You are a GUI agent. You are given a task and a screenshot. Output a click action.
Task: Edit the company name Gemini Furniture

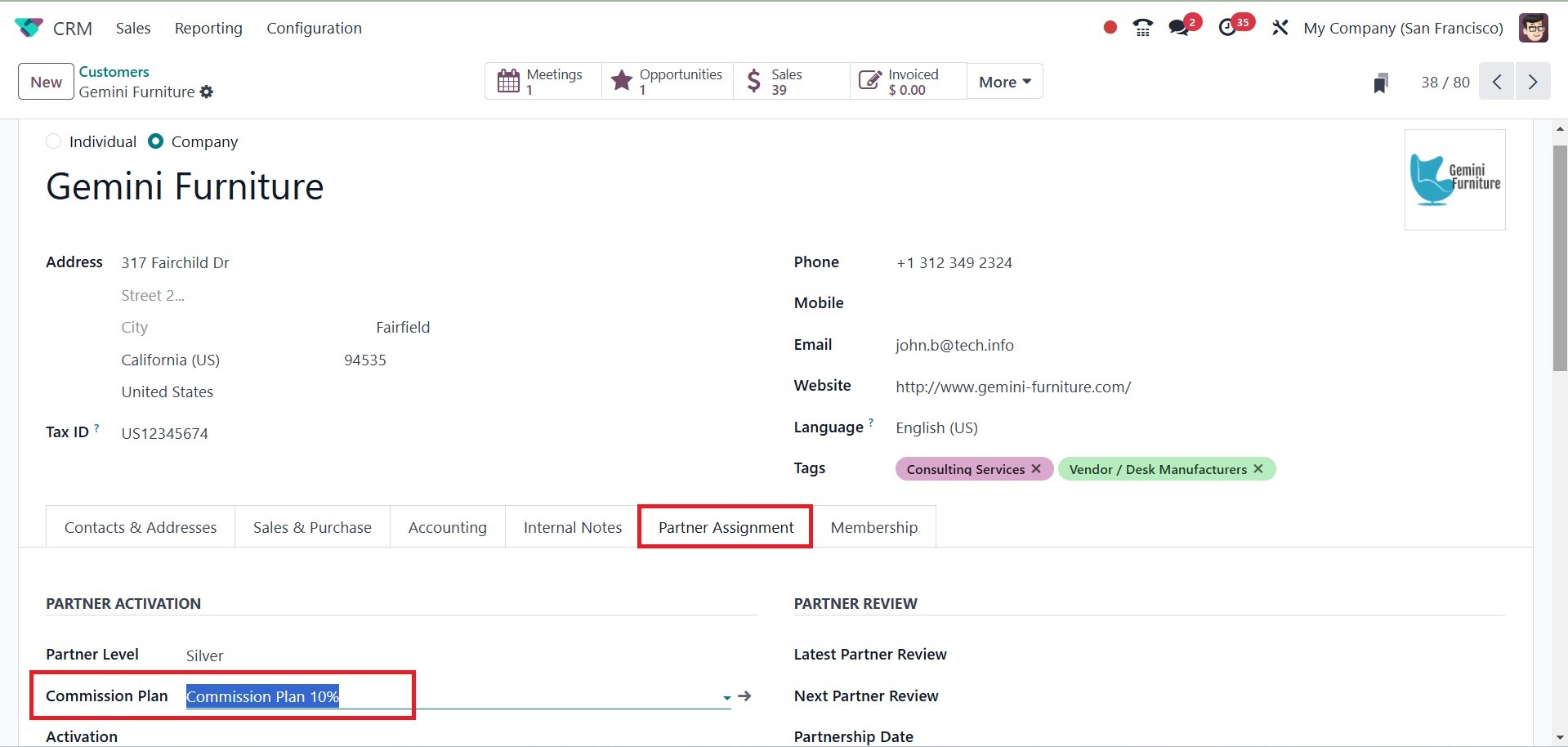[185, 186]
